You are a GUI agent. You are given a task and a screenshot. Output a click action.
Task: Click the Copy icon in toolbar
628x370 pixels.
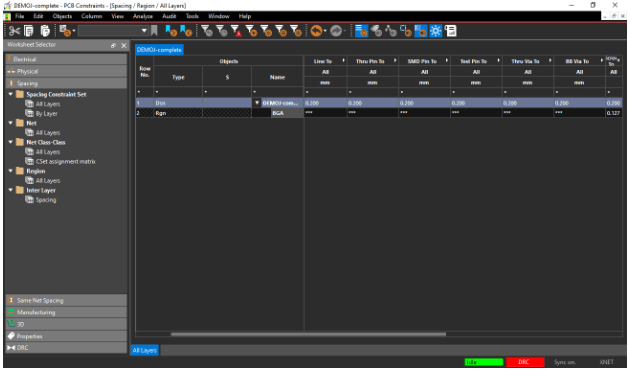[x=29, y=31]
